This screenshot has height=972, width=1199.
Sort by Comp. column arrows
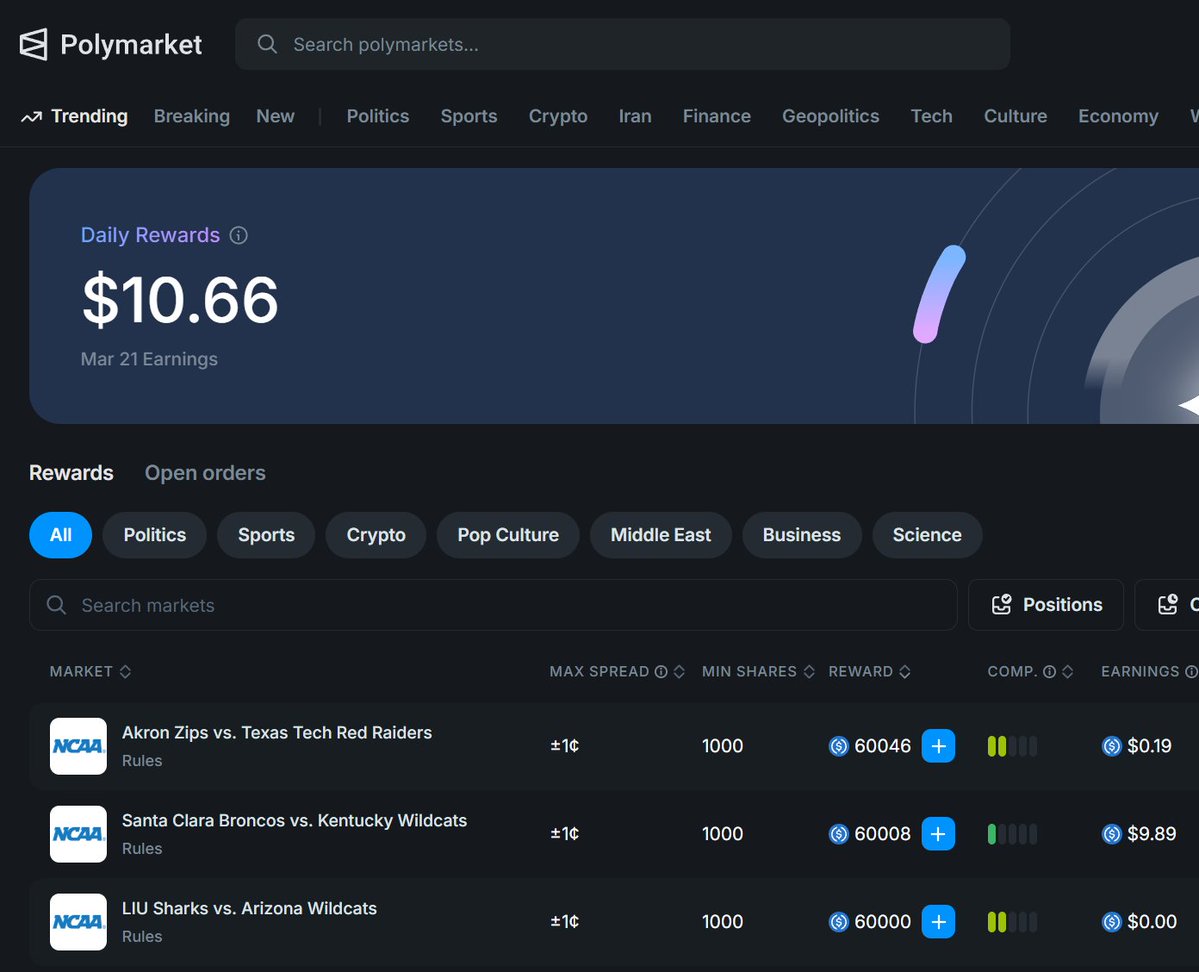pyautogui.click(x=1067, y=671)
